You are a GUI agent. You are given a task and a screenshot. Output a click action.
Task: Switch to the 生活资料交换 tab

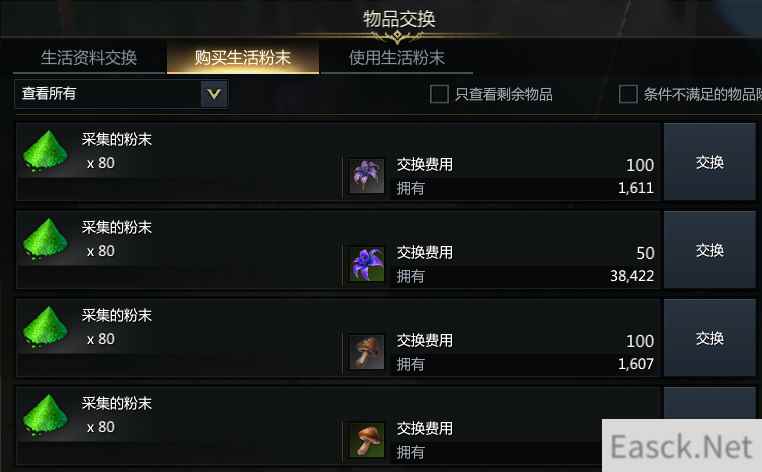click(x=89, y=58)
